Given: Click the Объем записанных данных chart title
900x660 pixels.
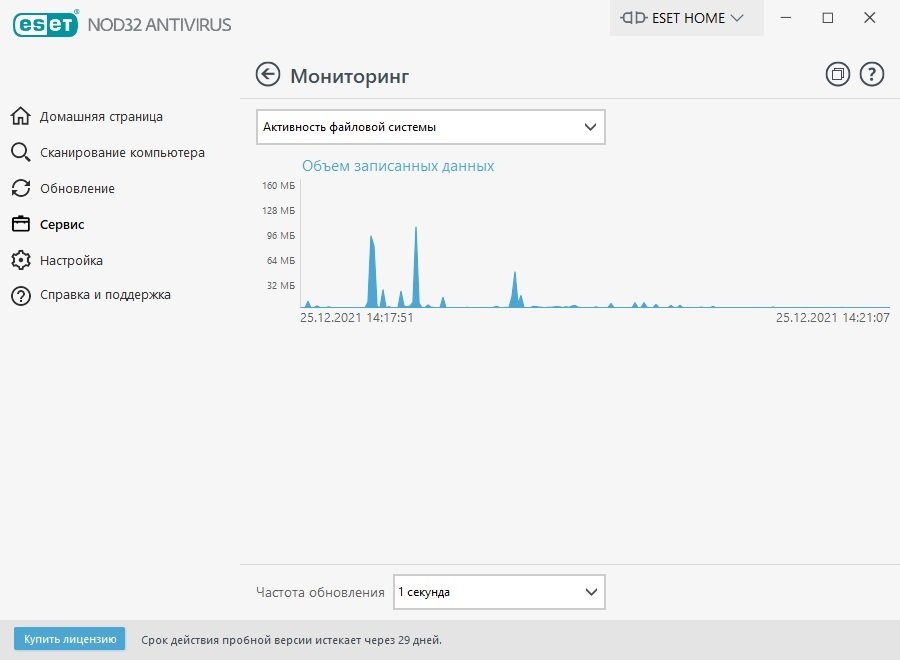Looking at the screenshot, I should 398,166.
